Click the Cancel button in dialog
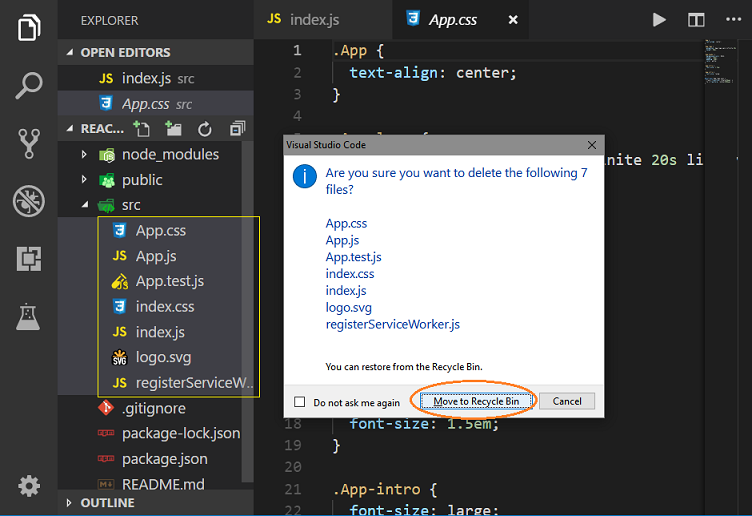 point(567,401)
